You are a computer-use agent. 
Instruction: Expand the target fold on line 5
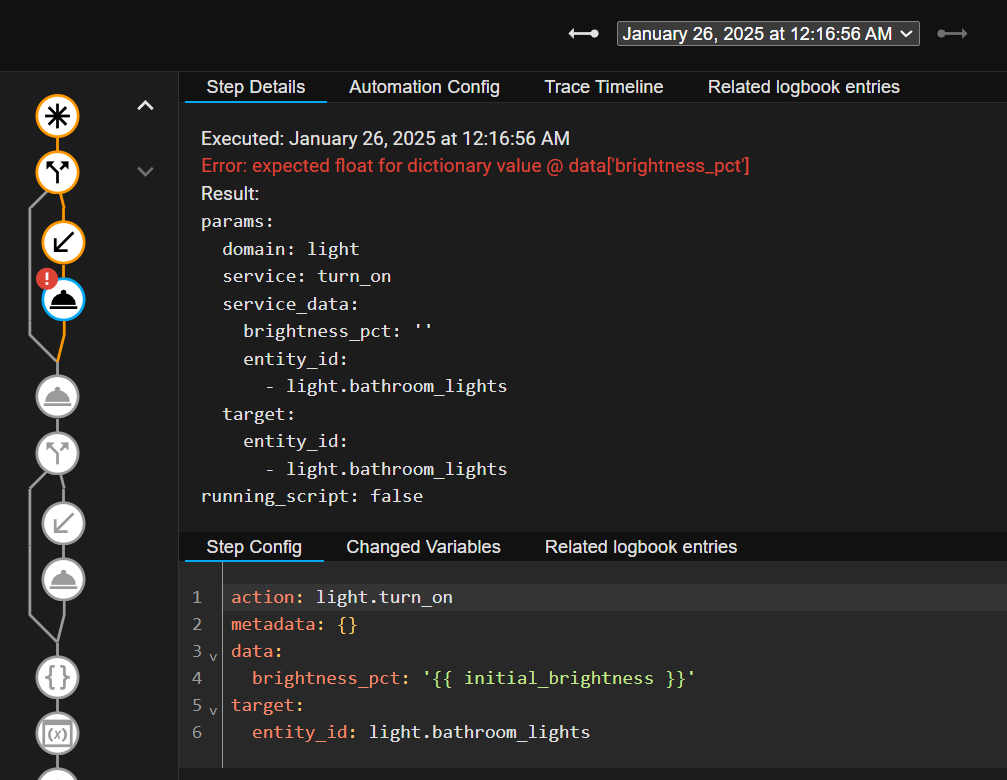(x=212, y=710)
